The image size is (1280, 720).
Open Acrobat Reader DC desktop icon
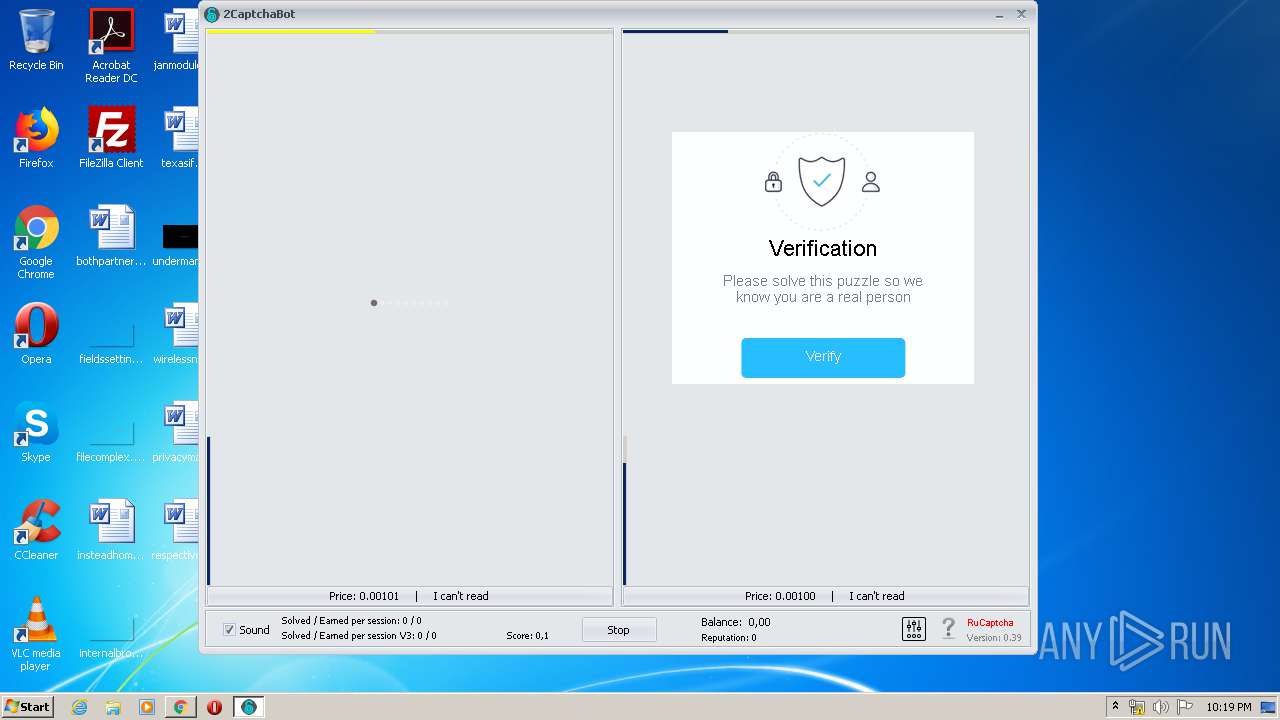pos(111,46)
